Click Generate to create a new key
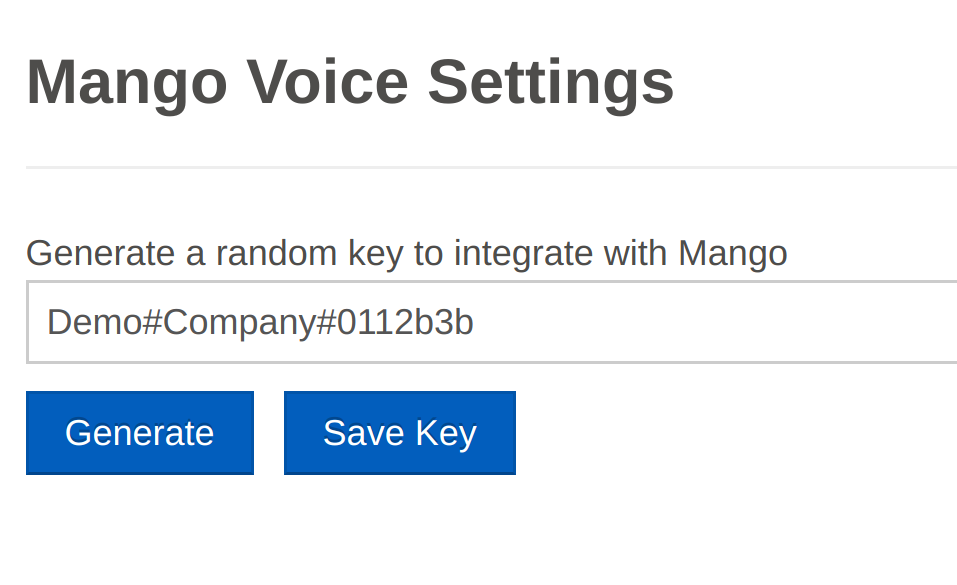The image size is (957, 585). 139,432
